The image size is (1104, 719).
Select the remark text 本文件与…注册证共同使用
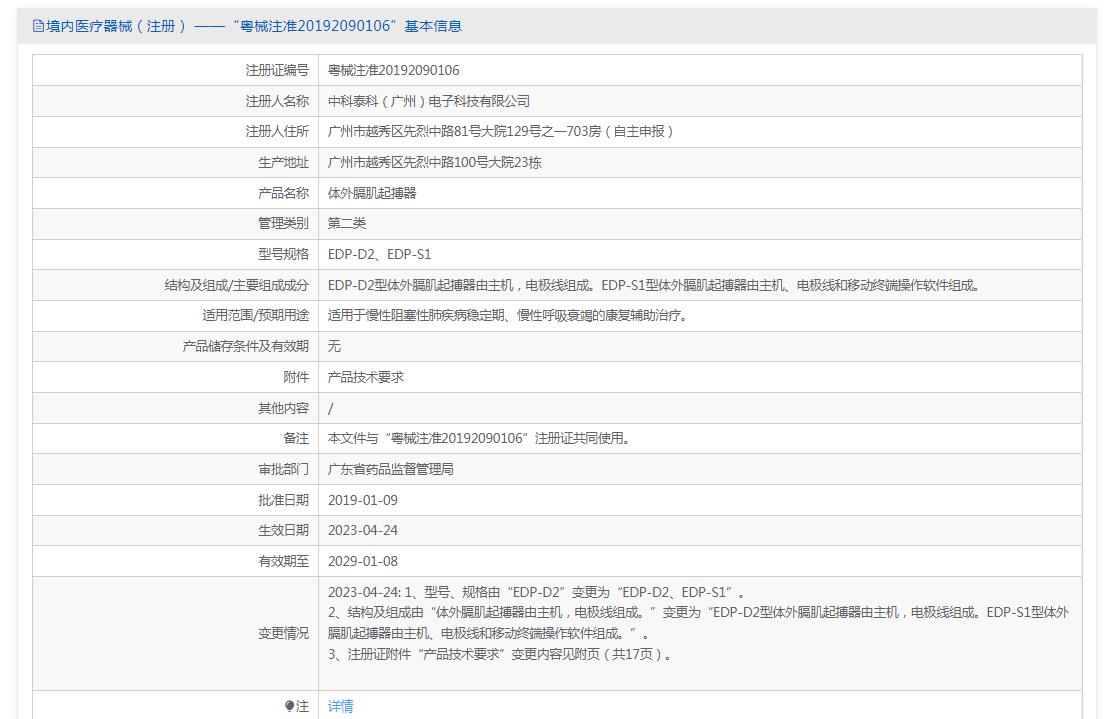pyautogui.click(x=479, y=438)
